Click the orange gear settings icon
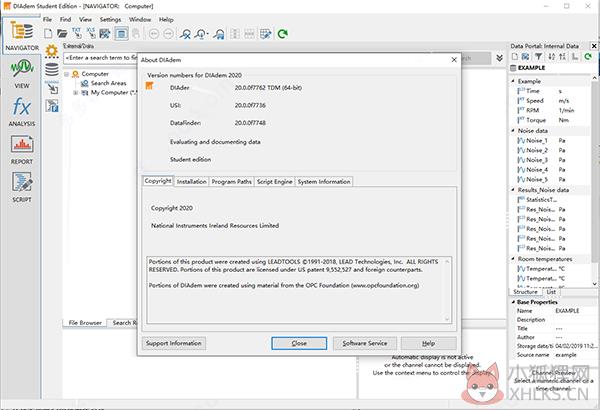 51,51
